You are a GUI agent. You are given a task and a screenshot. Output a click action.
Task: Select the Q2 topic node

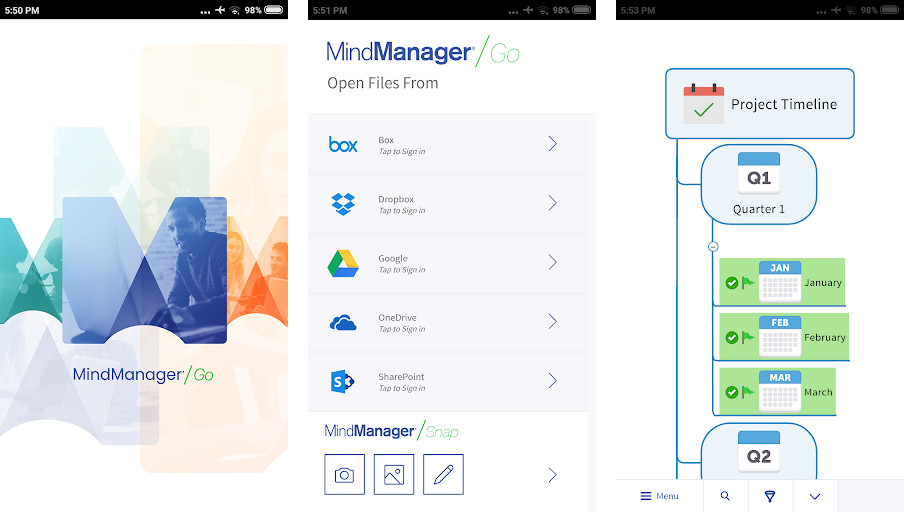pyautogui.click(x=759, y=451)
